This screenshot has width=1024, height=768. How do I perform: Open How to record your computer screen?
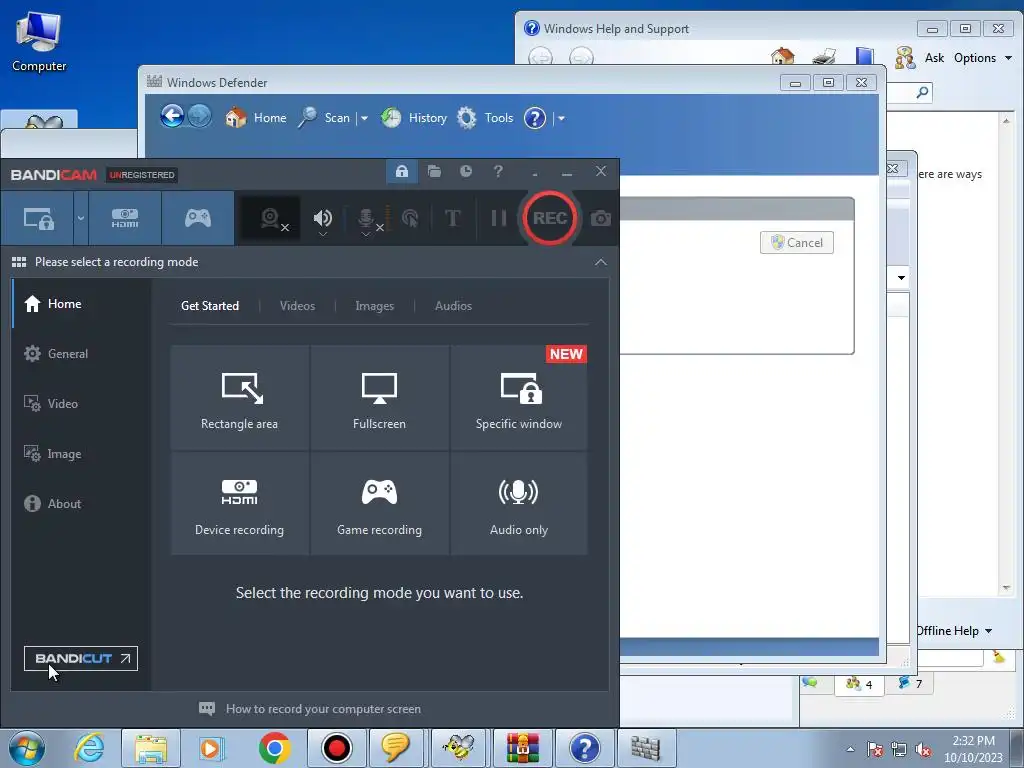(310, 709)
